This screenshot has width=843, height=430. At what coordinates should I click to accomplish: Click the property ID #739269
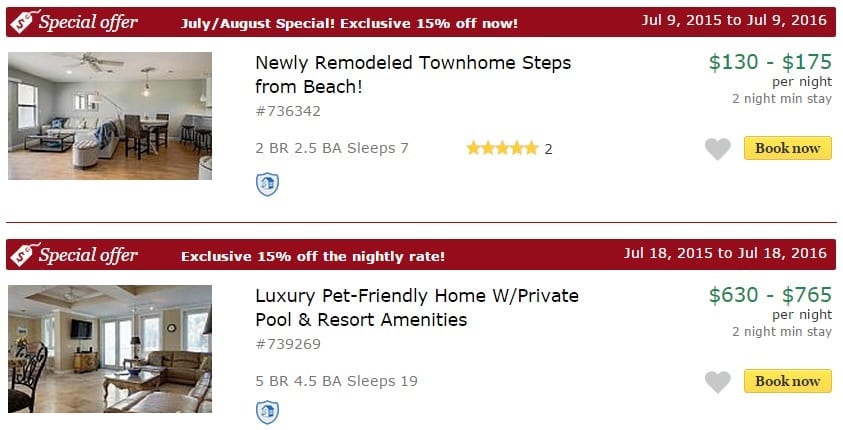click(288, 344)
